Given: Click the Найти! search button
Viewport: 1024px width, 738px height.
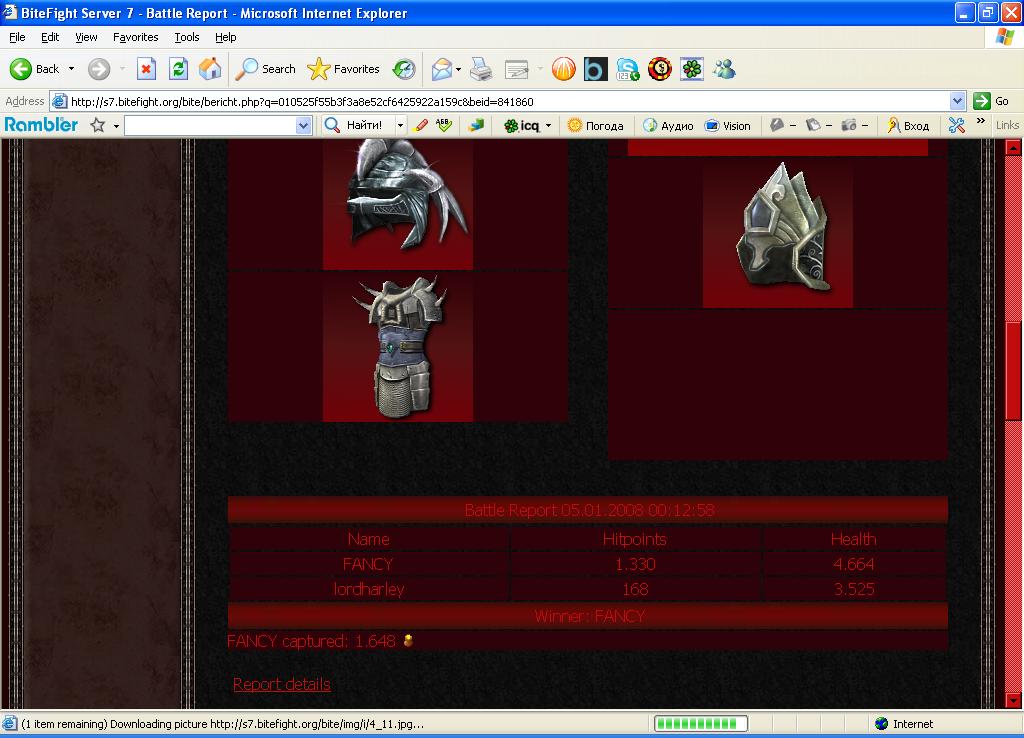Looking at the screenshot, I should [355, 125].
